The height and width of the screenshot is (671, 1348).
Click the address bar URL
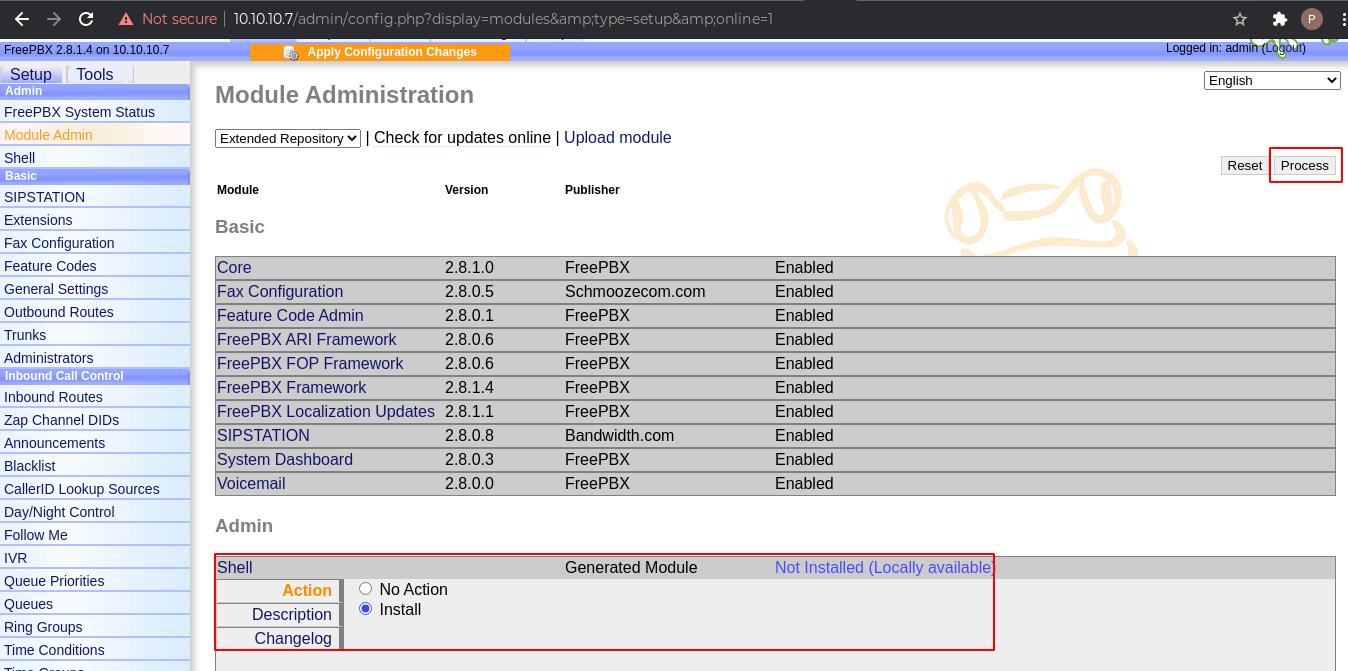pyautogui.click(x=503, y=19)
